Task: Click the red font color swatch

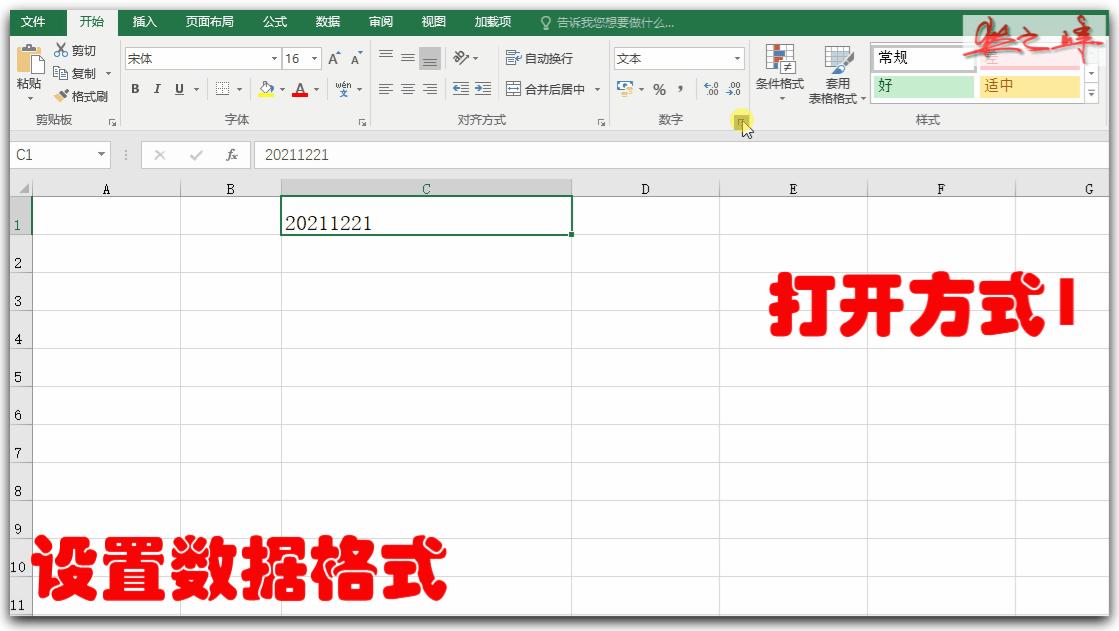Action: tap(299, 93)
